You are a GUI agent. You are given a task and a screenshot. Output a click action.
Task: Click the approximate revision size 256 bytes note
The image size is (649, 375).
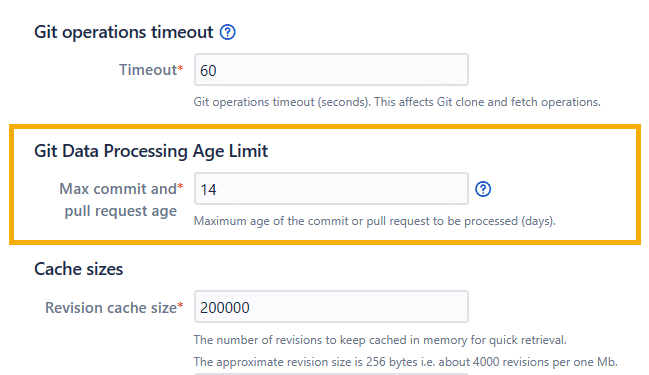(x=406, y=362)
